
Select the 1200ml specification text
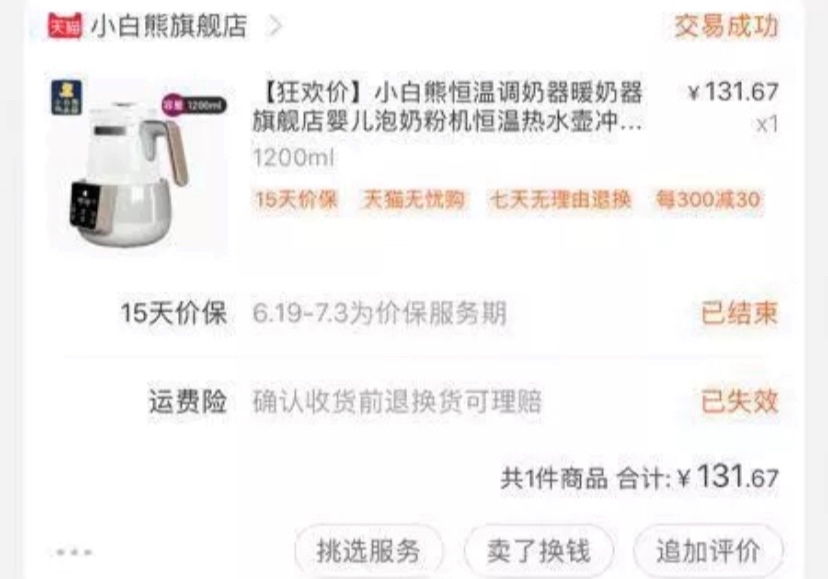pos(294,157)
